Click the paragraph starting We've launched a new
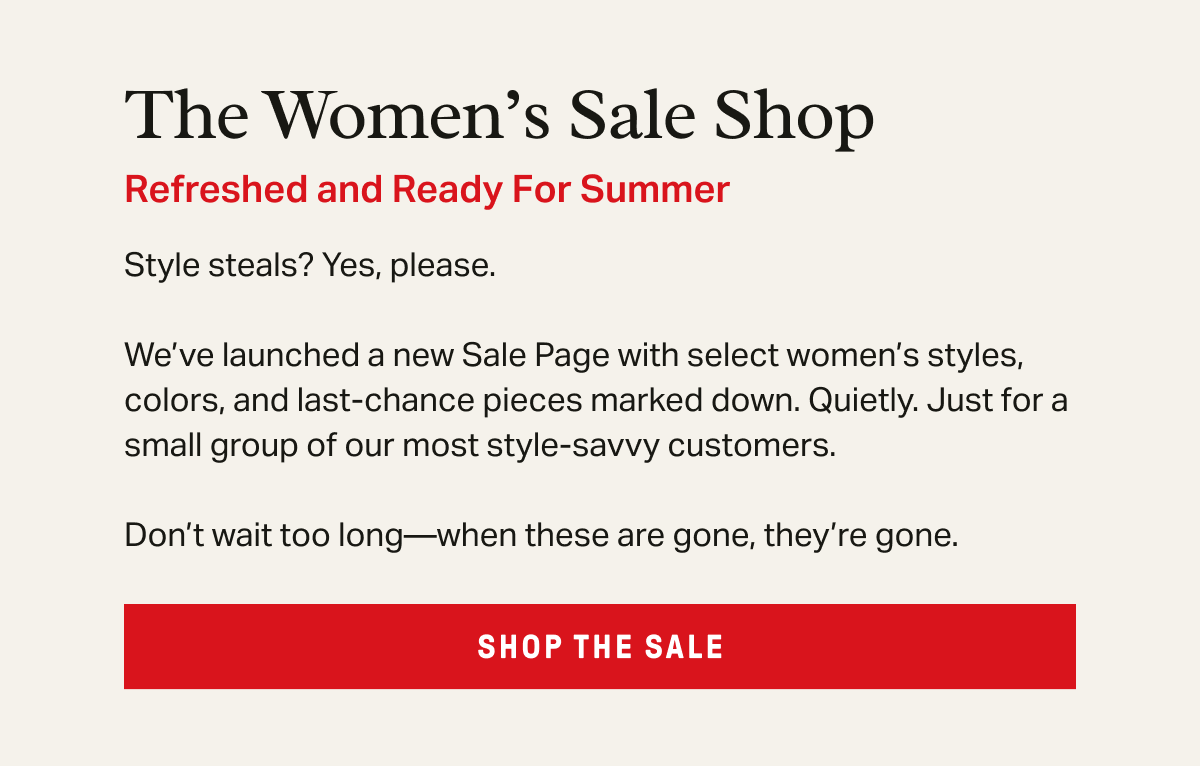The image size is (1200, 766). click(x=596, y=400)
